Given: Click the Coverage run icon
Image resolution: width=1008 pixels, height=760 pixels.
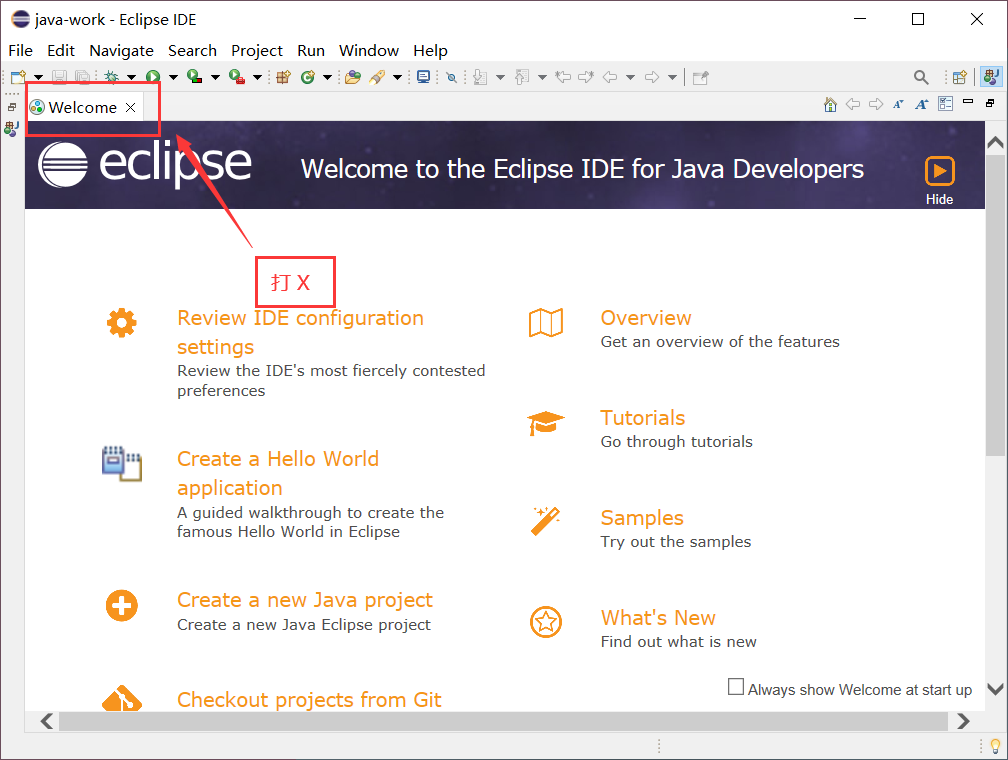Looking at the screenshot, I should coord(194,77).
